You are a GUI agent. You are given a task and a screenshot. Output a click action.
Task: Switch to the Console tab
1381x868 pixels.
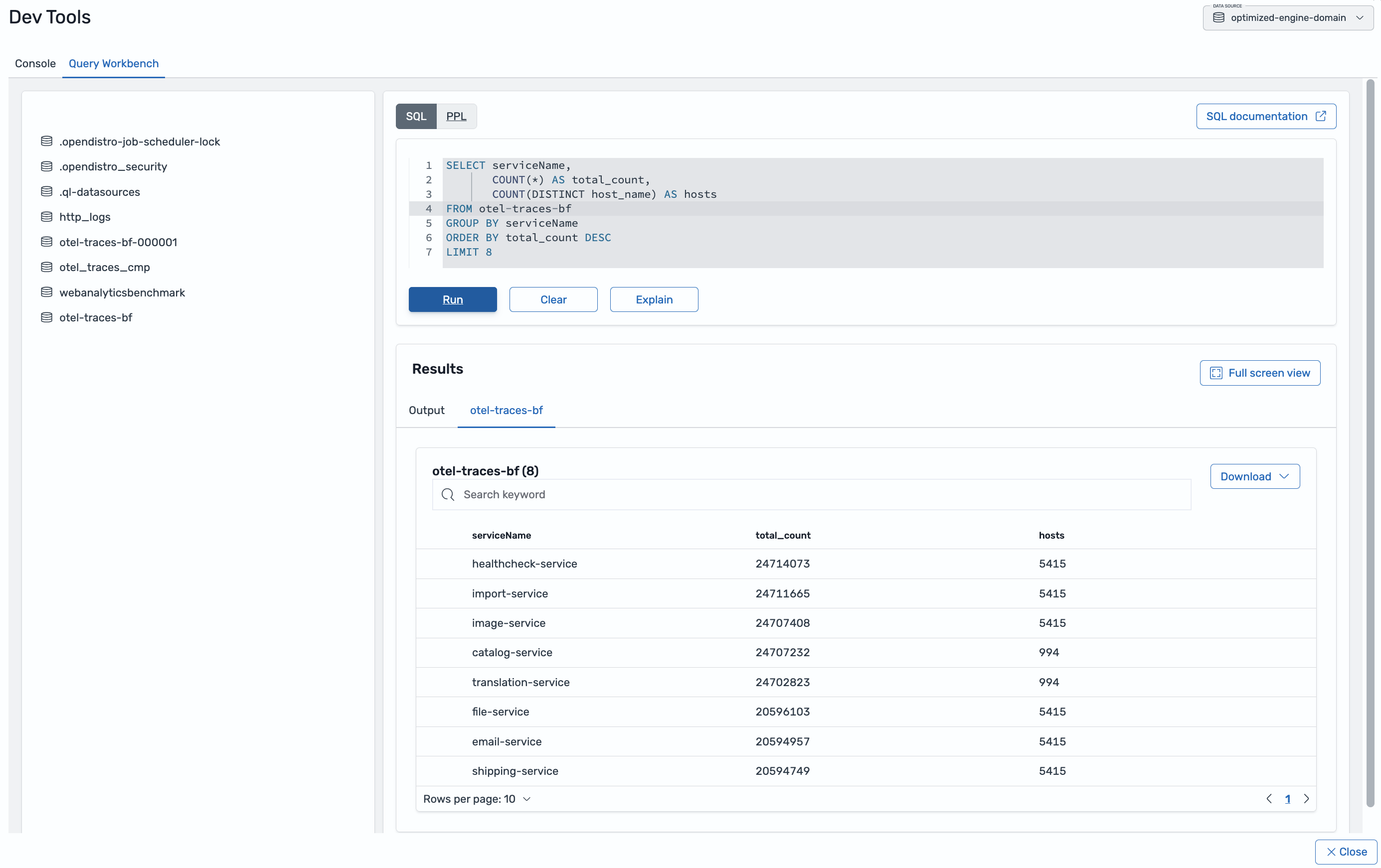[x=35, y=64]
